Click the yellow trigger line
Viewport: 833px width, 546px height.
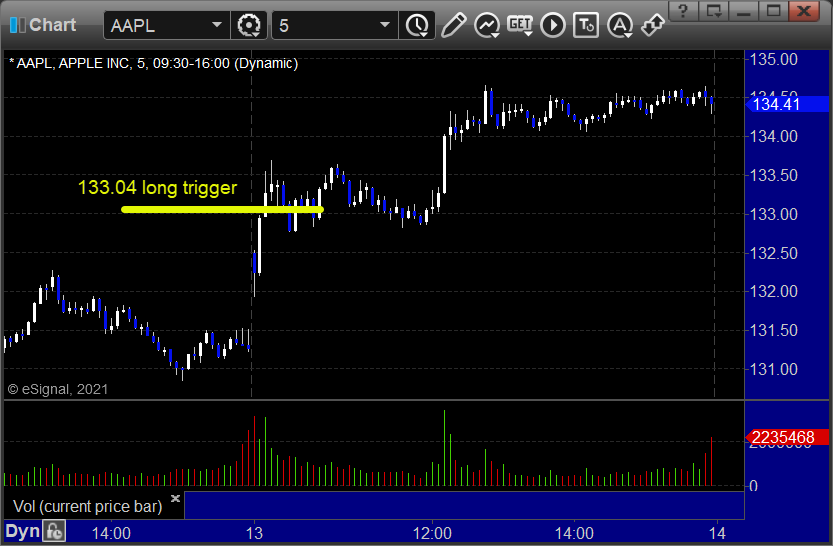pos(222,209)
